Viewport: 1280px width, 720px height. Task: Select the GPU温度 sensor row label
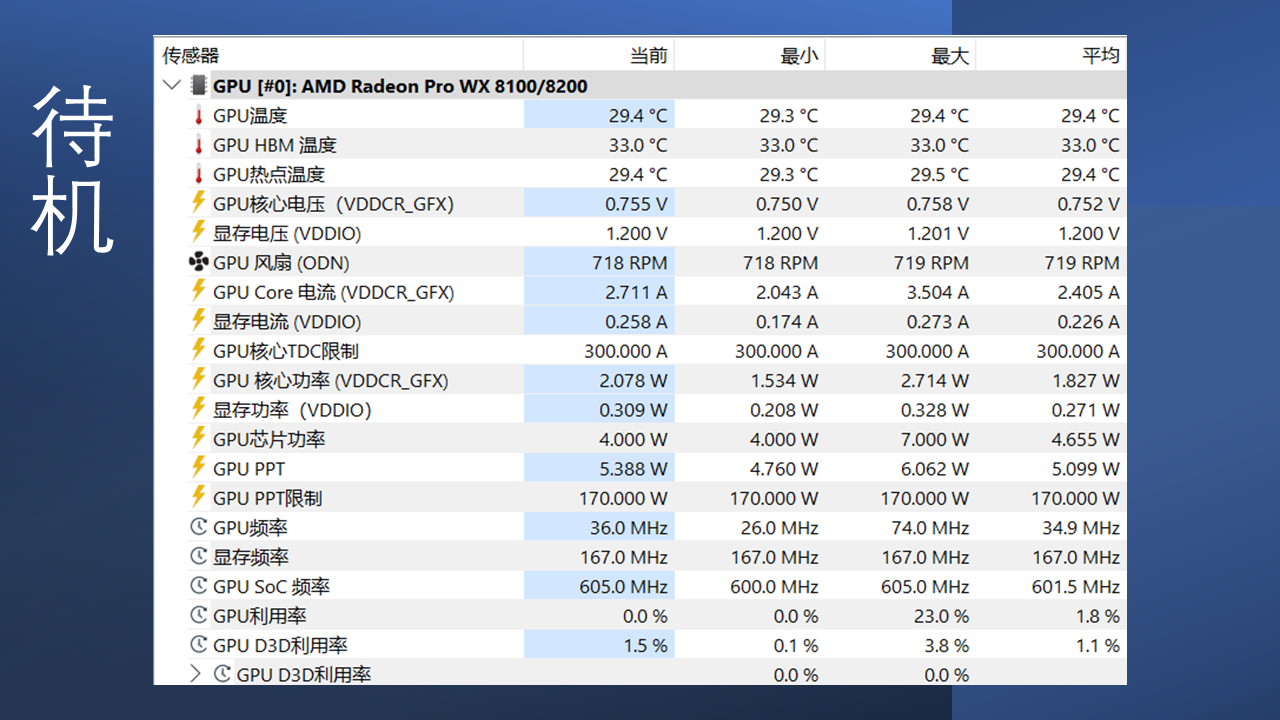(250, 116)
